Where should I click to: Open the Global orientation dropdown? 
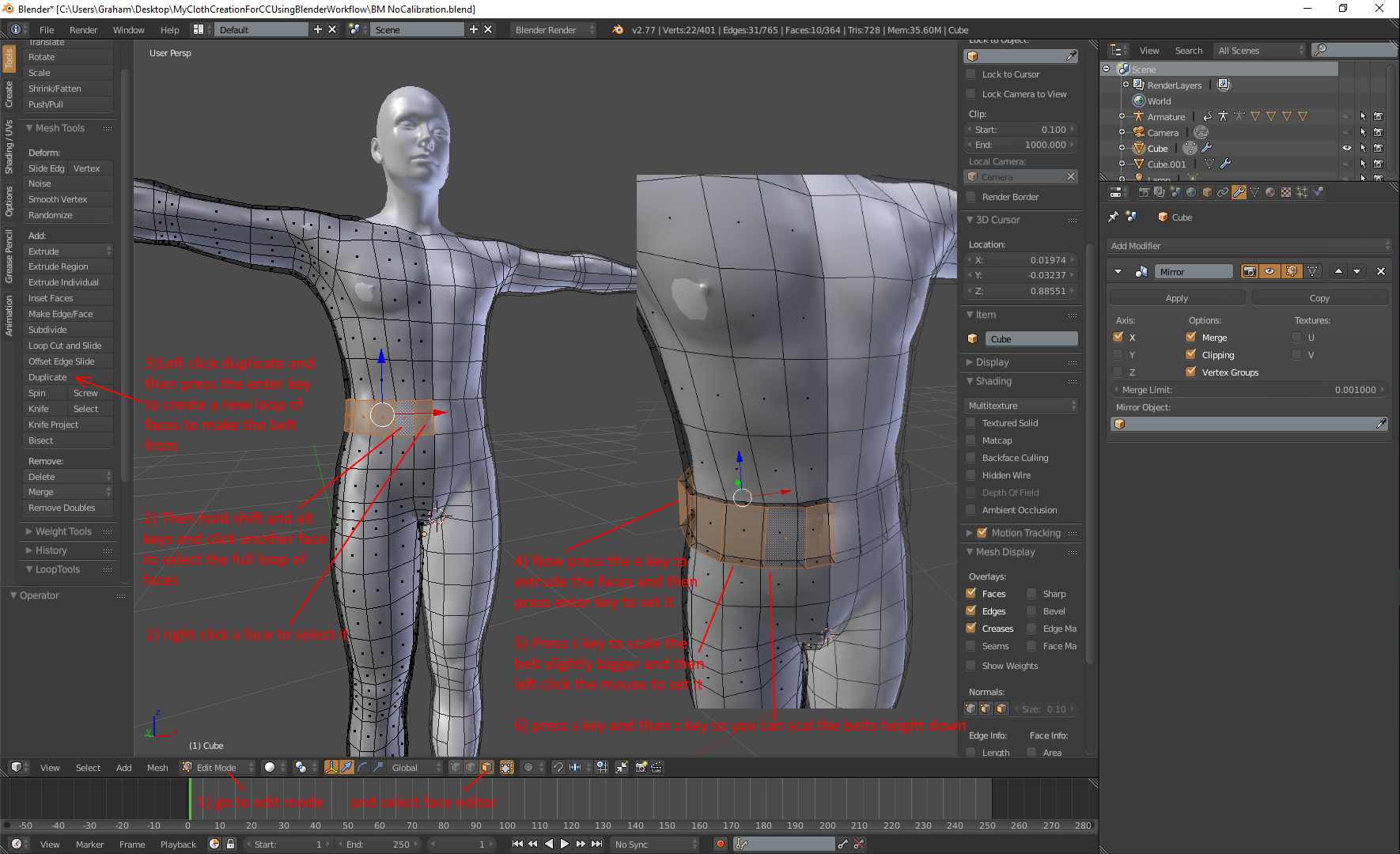[x=414, y=767]
